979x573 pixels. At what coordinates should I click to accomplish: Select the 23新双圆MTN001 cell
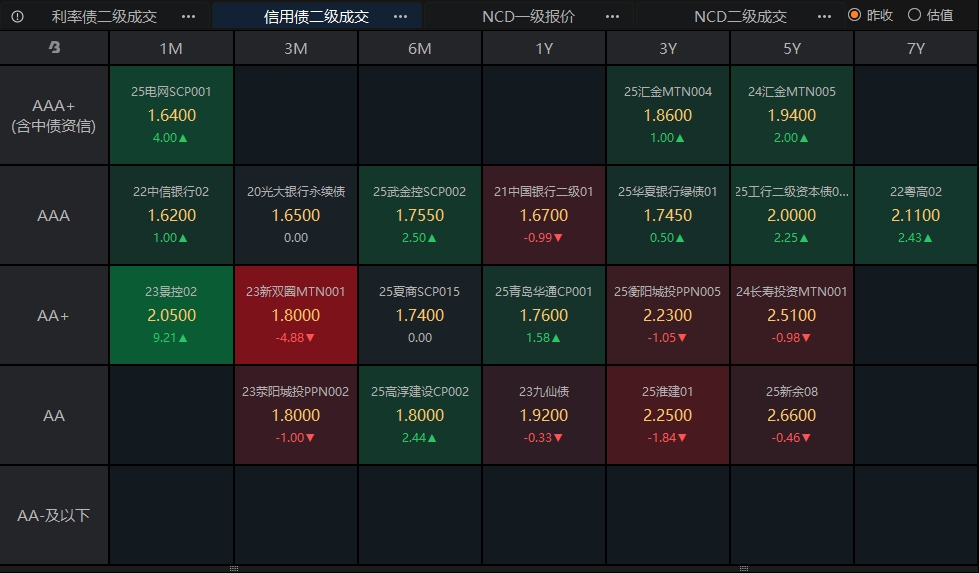click(295, 315)
